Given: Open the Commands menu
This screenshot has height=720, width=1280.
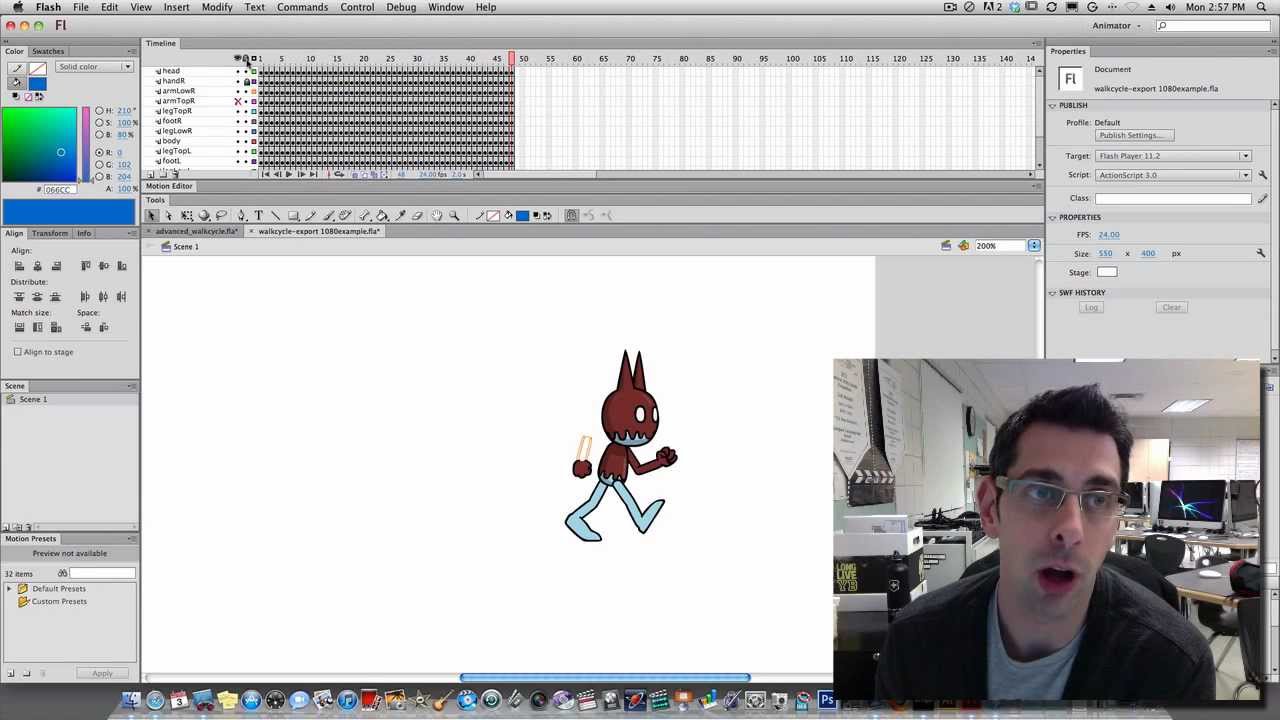Looking at the screenshot, I should click(x=302, y=7).
